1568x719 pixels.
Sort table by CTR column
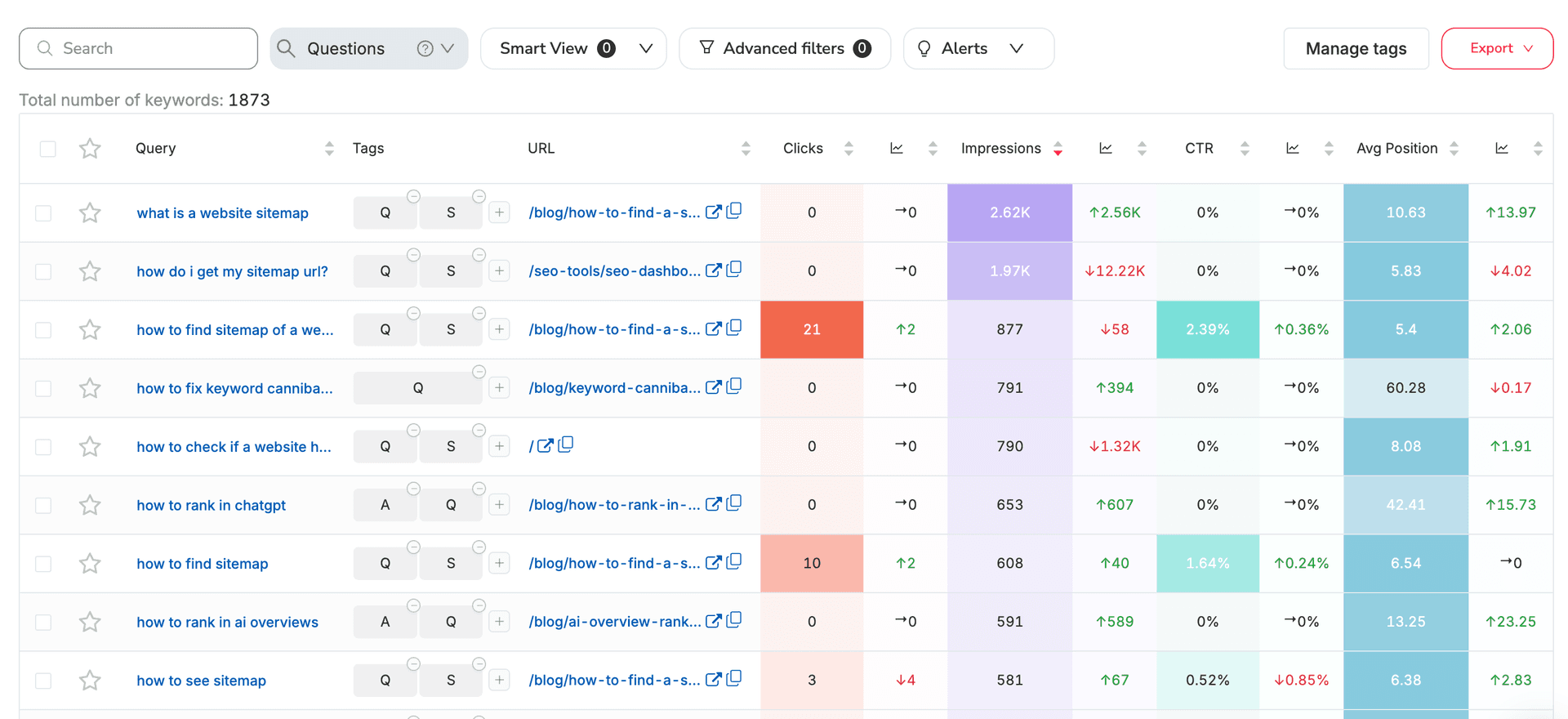coord(1245,149)
